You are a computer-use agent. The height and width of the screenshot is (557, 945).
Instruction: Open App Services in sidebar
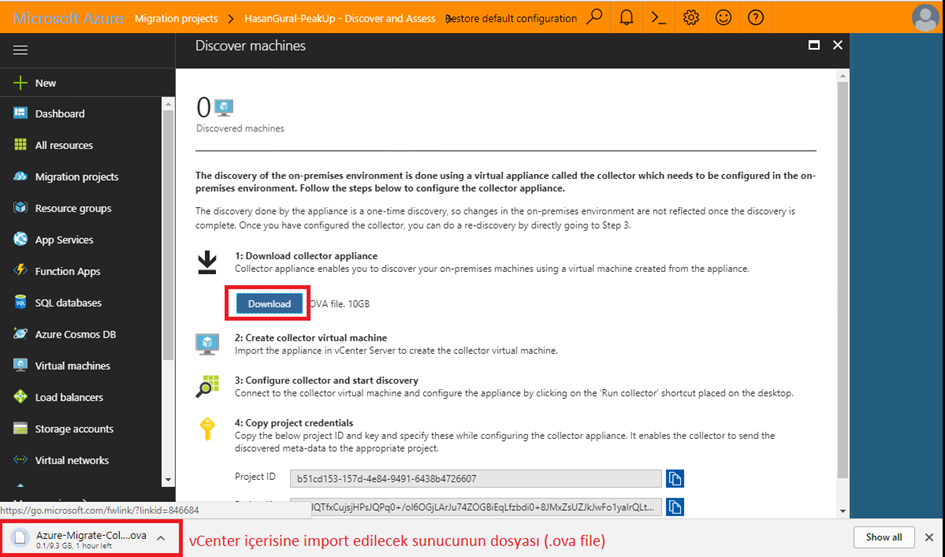[64, 239]
